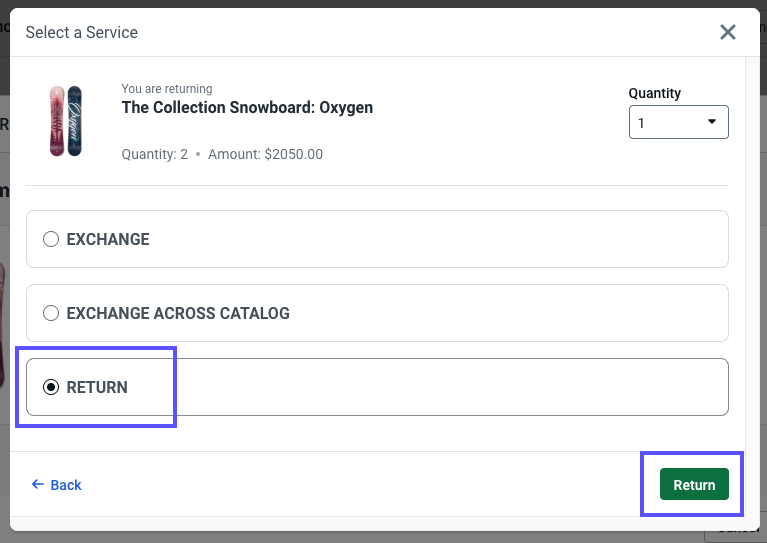Click the selected value '1' in Quantity box

coord(642,122)
